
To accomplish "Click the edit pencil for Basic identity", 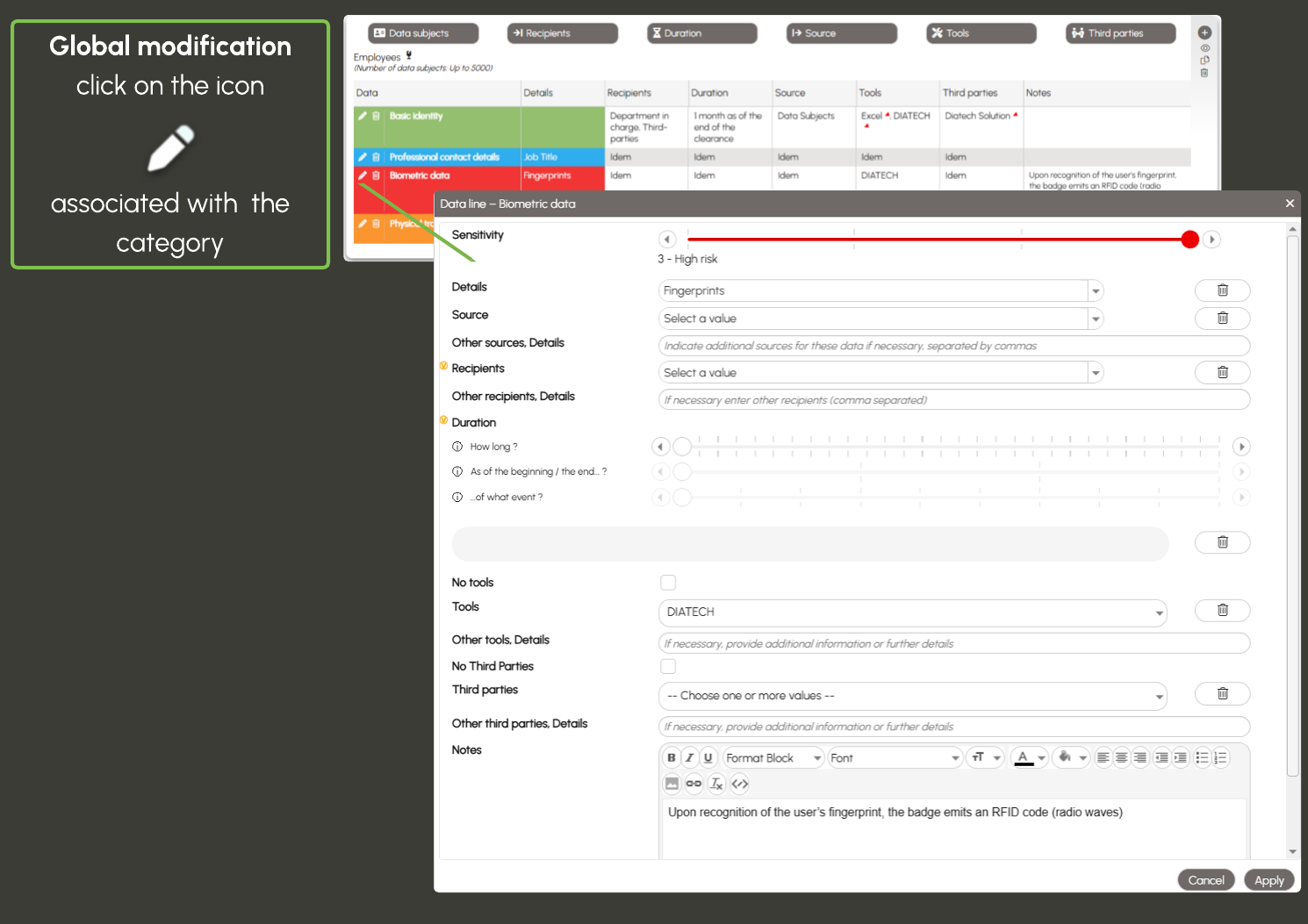I will point(362,116).
